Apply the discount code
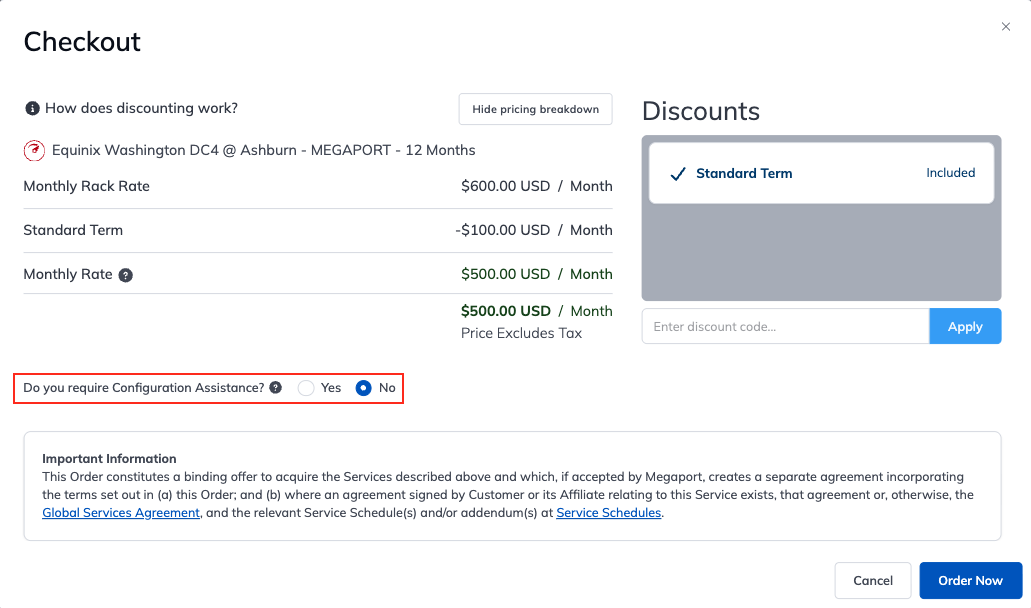This screenshot has height=608, width=1031. tap(965, 327)
